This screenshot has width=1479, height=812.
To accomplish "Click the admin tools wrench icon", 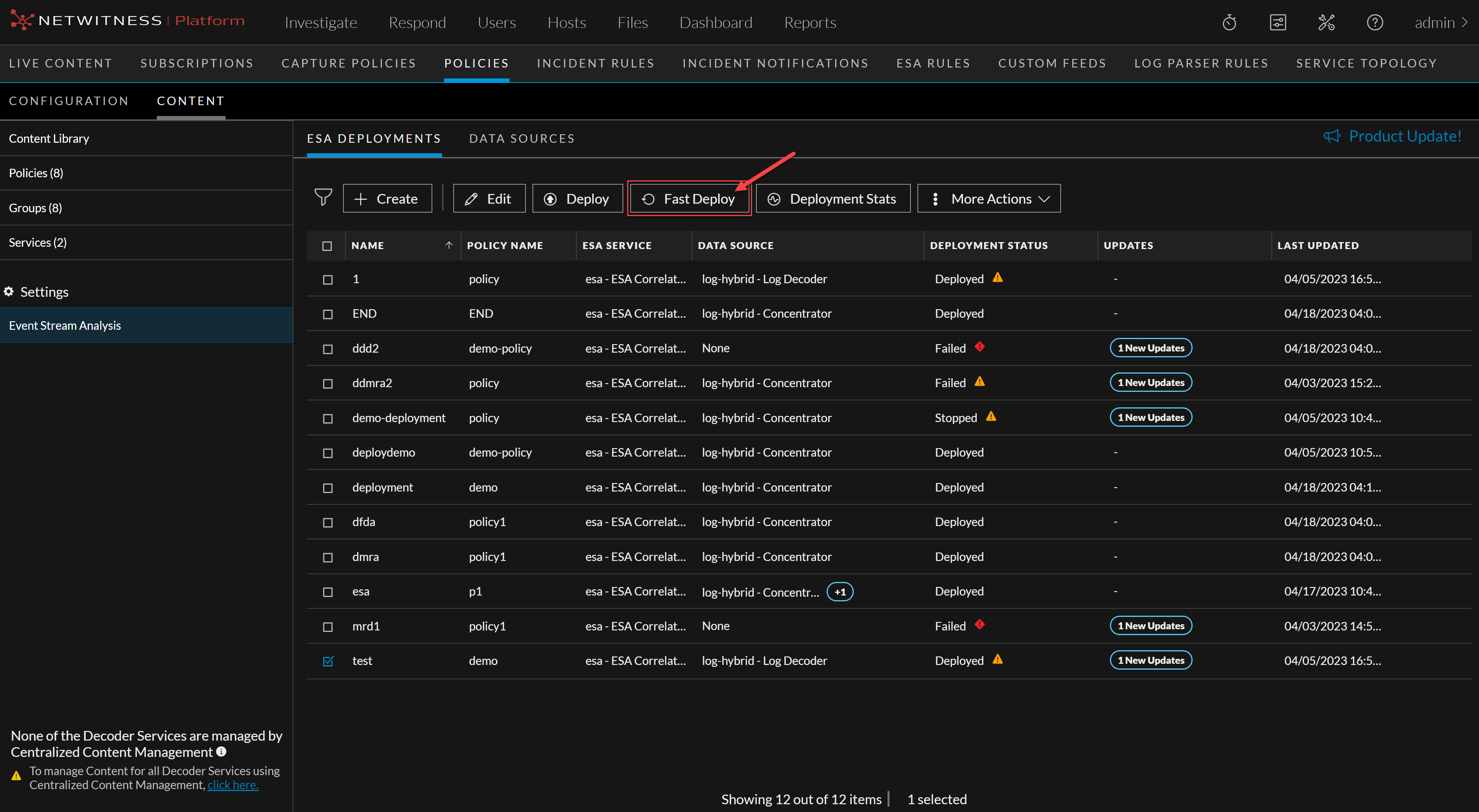I will tap(1327, 22).
